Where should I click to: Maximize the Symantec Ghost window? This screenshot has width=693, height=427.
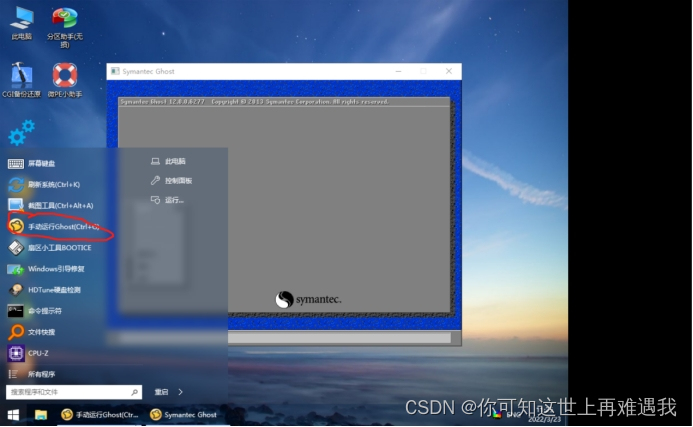[423, 71]
